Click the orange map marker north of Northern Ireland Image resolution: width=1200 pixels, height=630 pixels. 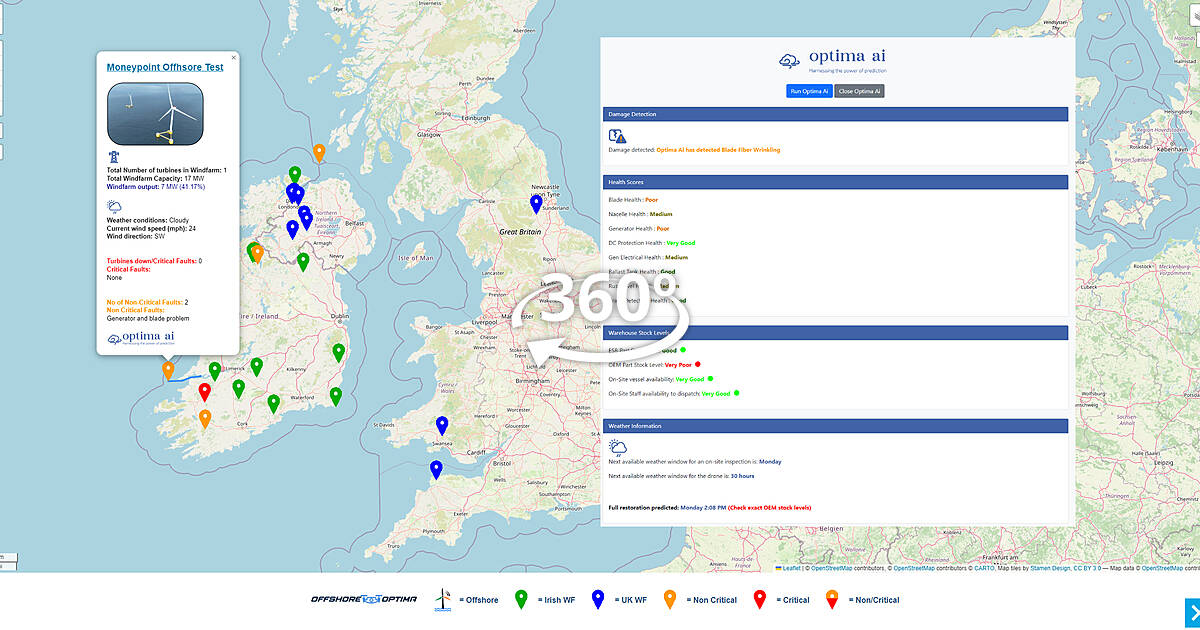[x=319, y=152]
